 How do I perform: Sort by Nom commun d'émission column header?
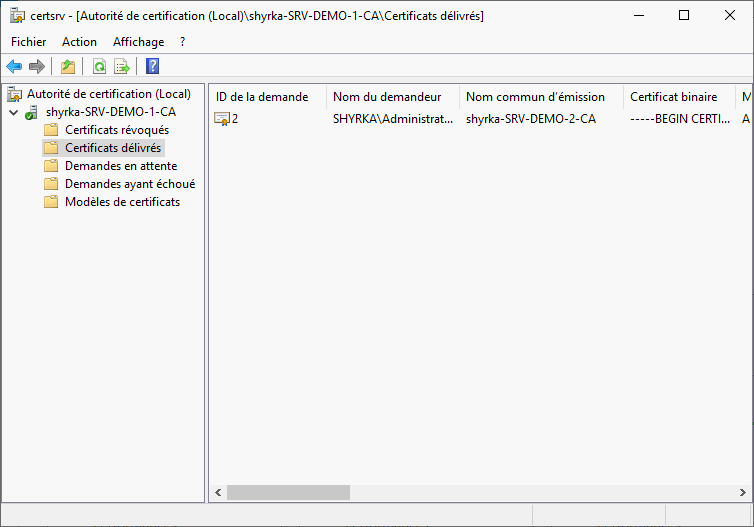(535, 97)
